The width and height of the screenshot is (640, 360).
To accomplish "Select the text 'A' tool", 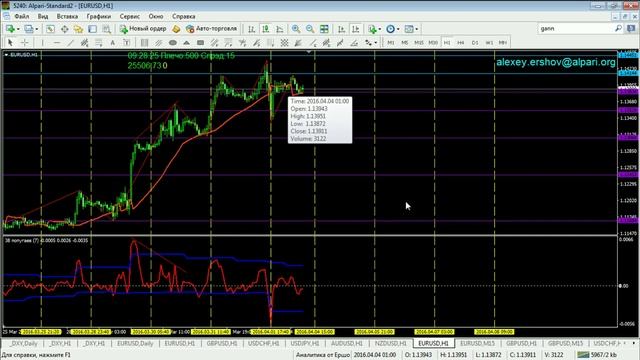I will 112,42.
